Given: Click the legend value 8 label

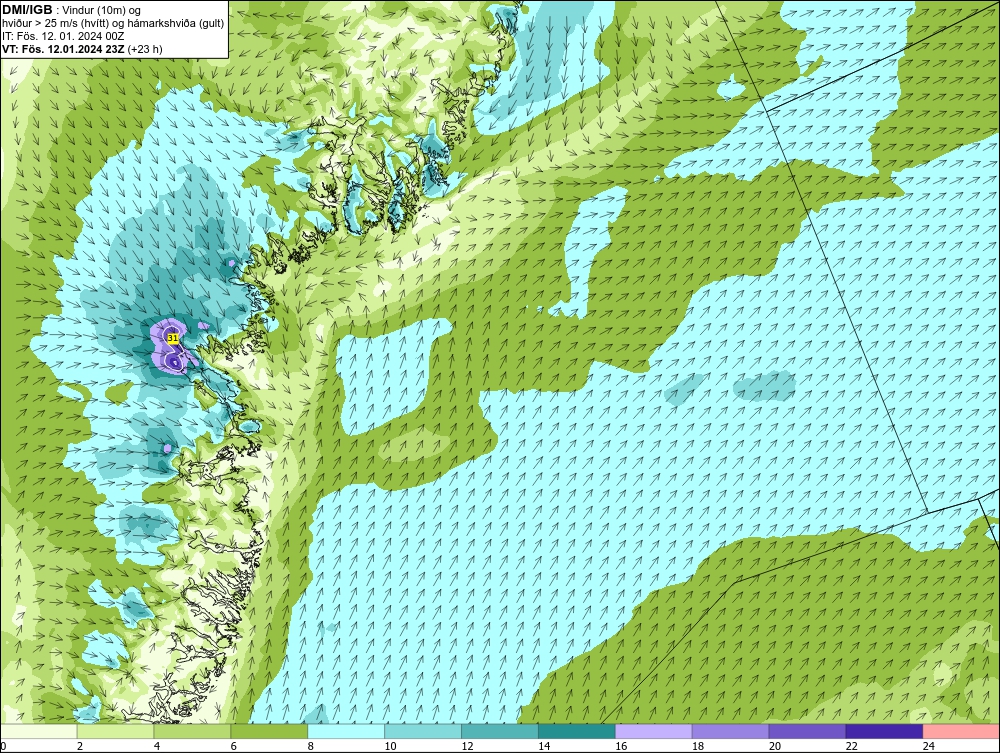Looking at the screenshot, I should coord(313,746).
